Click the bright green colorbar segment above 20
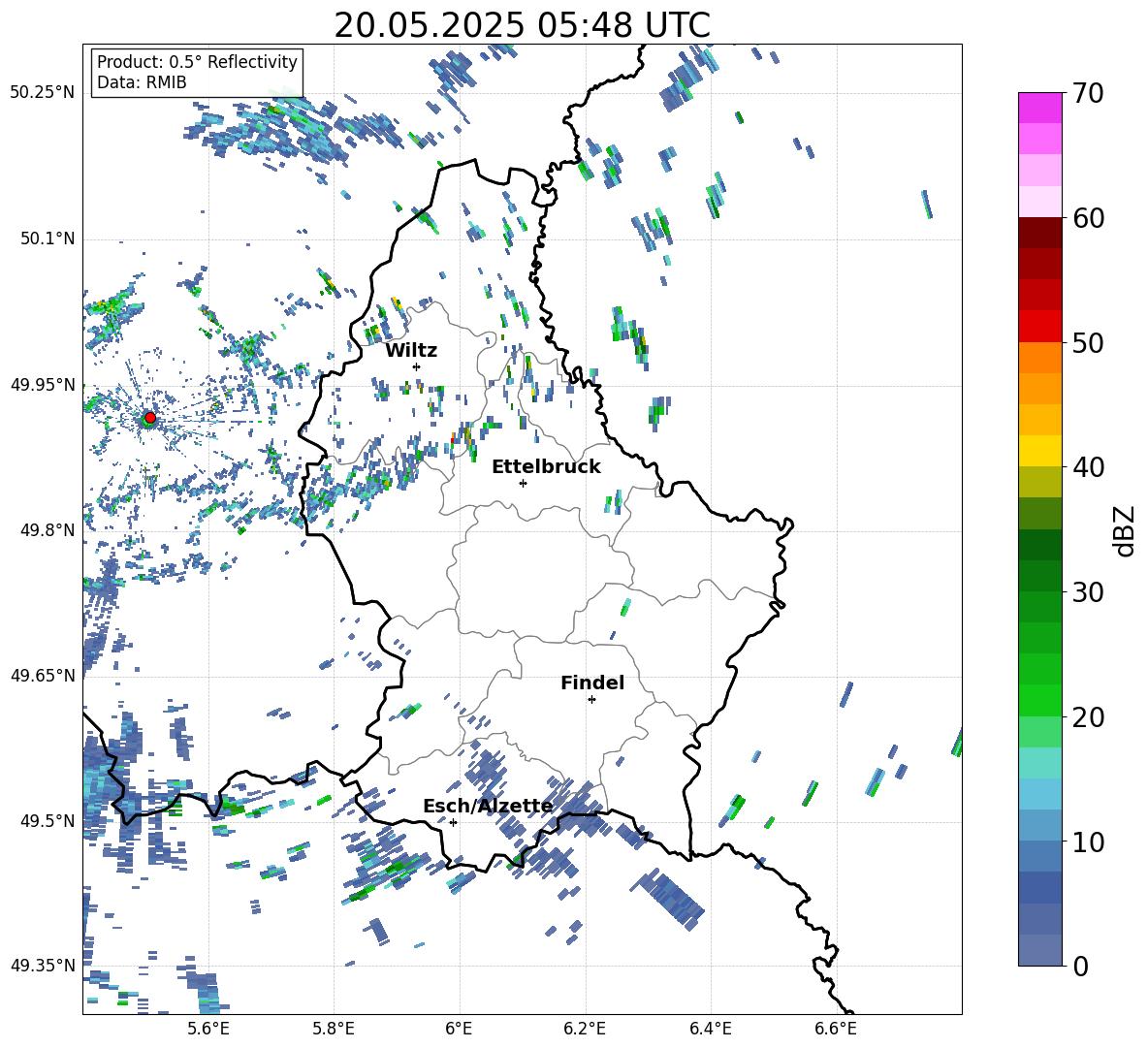The width and height of the screenshot is (1148, 1048). 1040,700
